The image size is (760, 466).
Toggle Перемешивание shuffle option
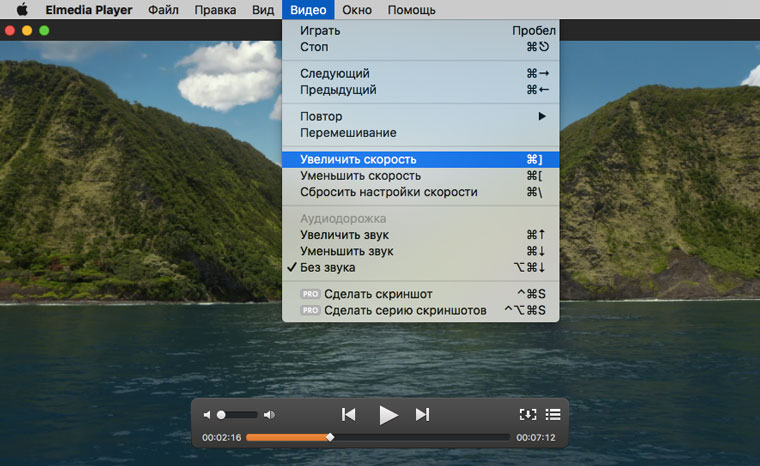421,133
